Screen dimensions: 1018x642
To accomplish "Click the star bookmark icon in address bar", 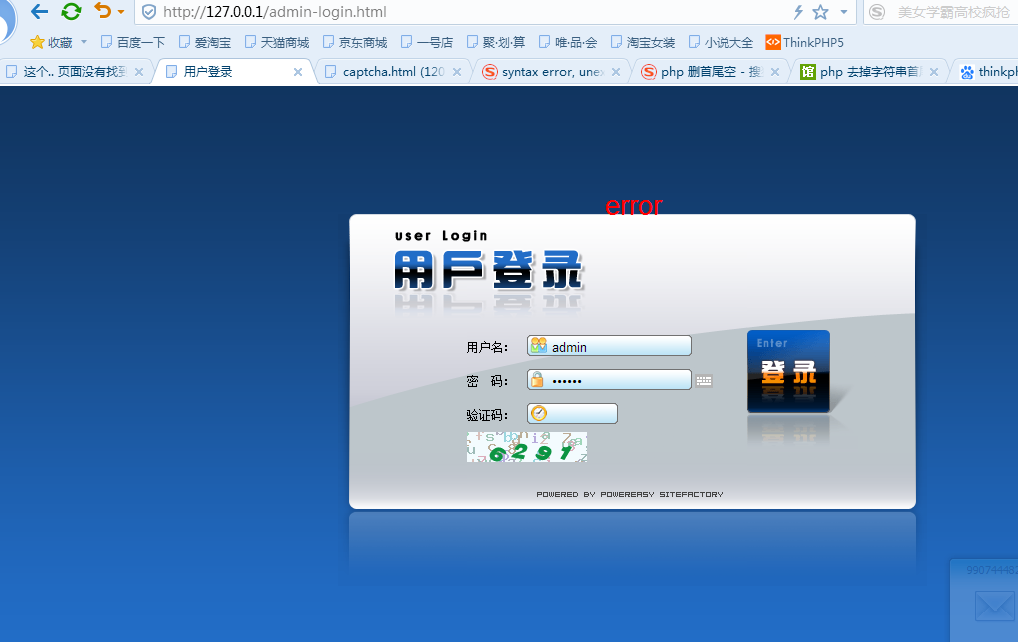I will pos(820,12).
